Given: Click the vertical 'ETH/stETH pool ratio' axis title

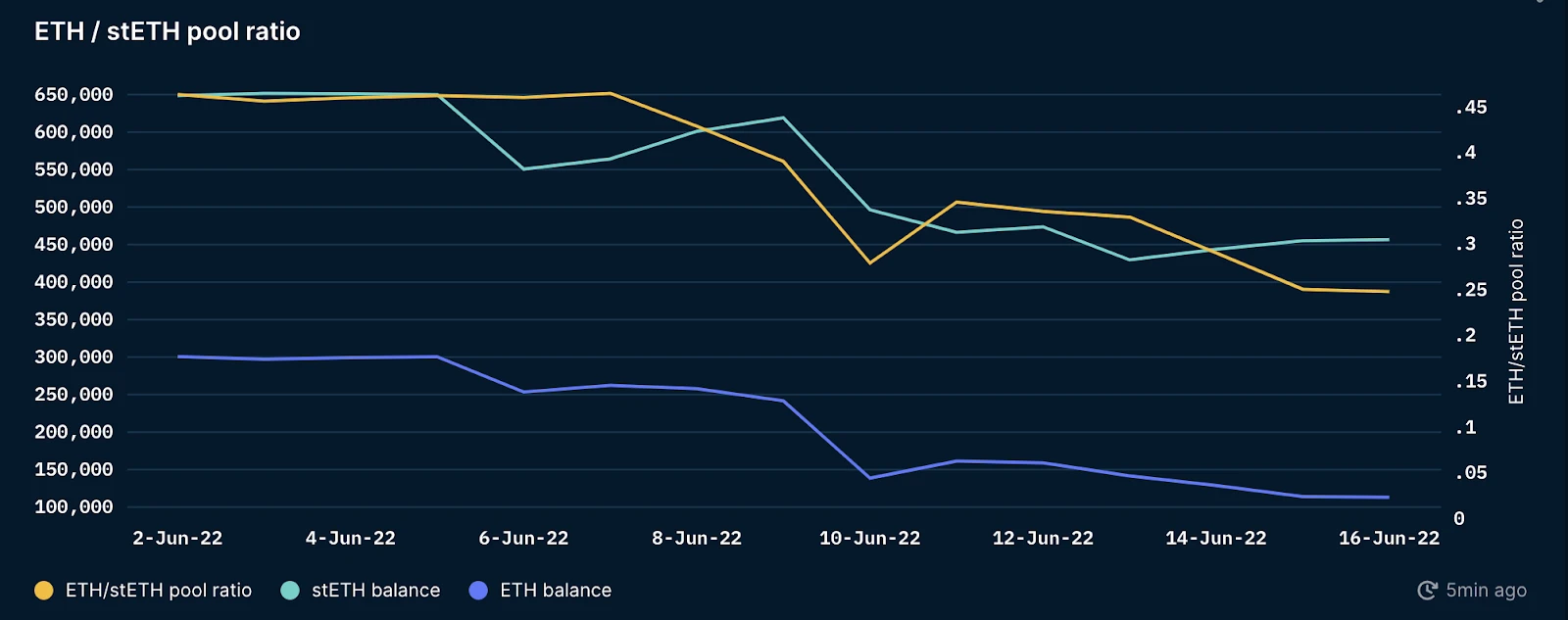Looking at the screenshot, I should [x=1516, y=311].
